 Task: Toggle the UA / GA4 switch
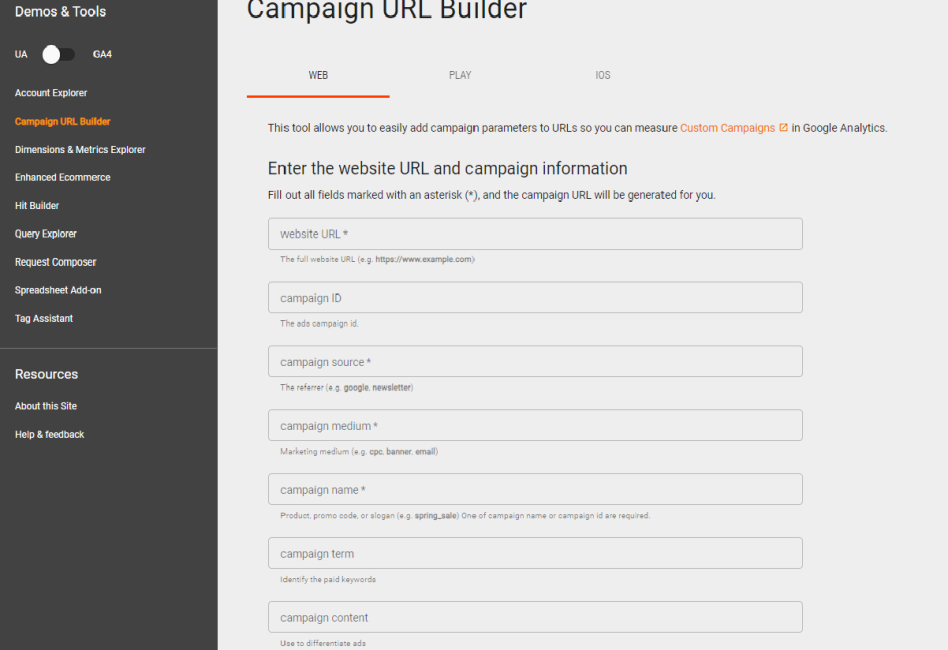(x=59, y=54)
